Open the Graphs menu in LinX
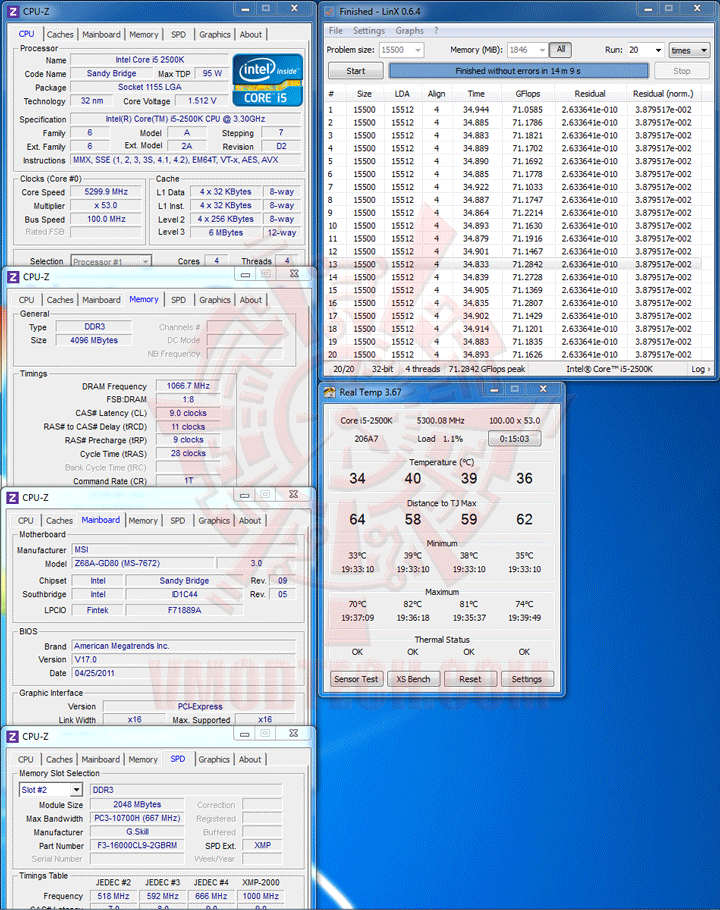Screen dimensions: 720x910 pos(410,31)
